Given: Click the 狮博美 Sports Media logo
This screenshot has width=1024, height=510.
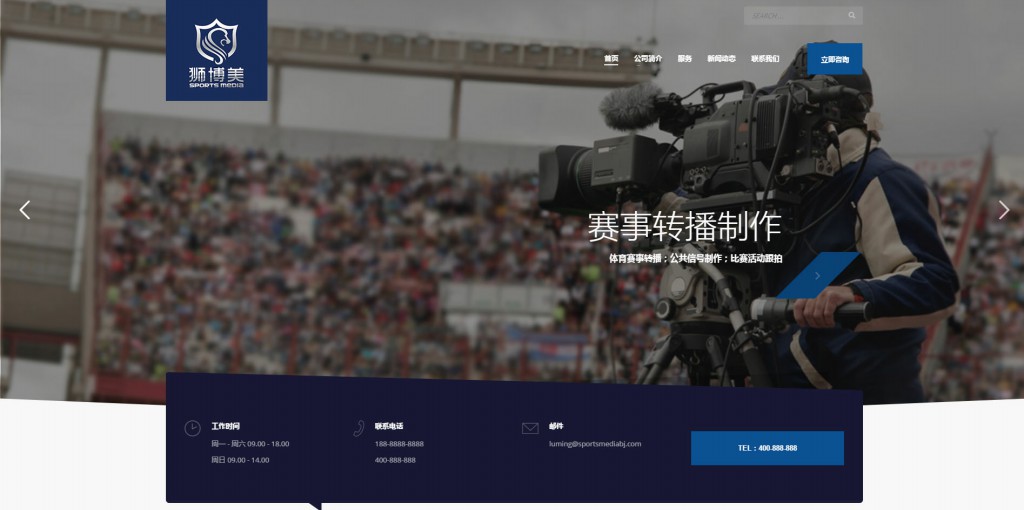Looking at the screenshot, I should 216,52.
